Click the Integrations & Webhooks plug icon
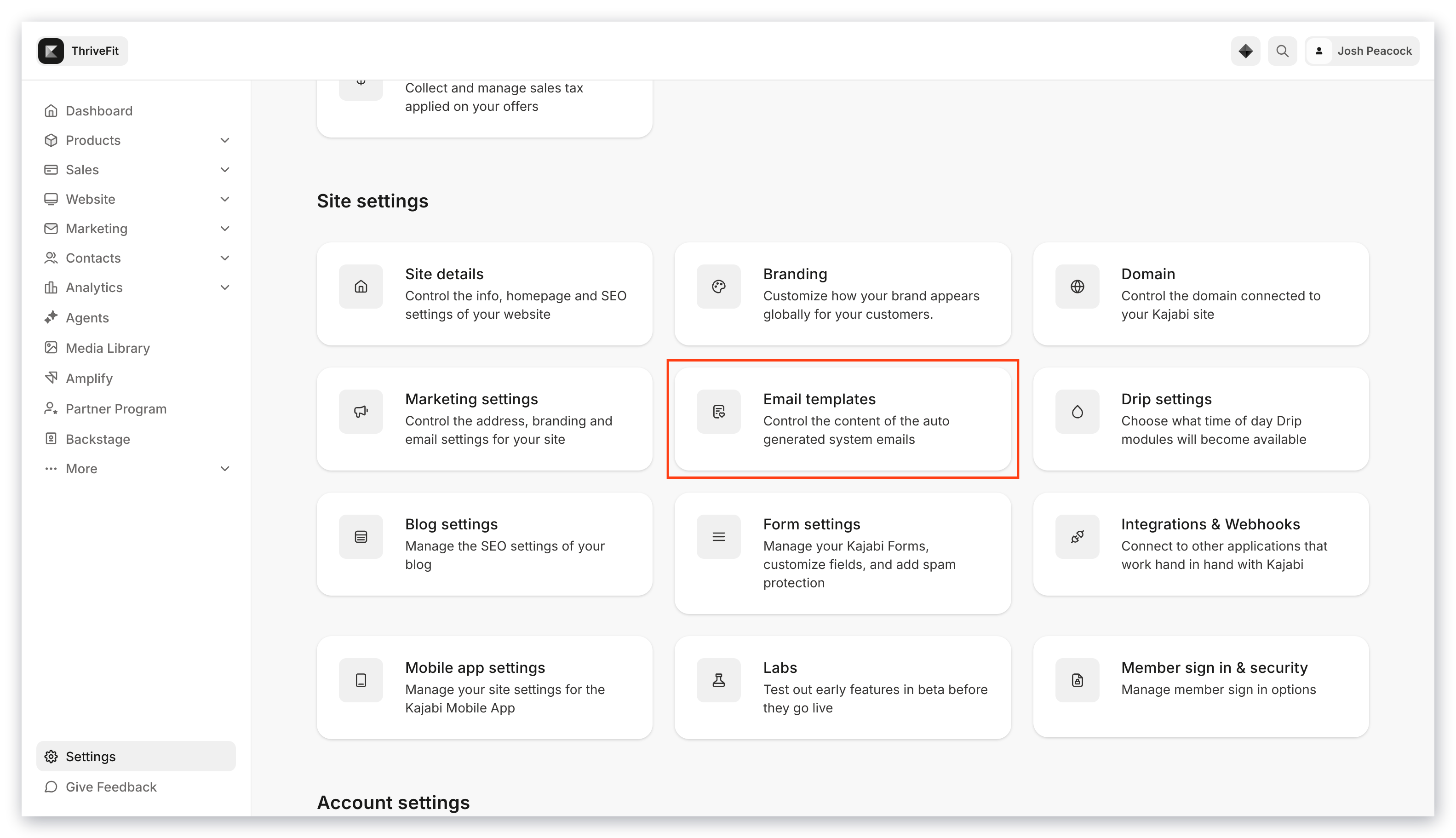 point(1077,536)
